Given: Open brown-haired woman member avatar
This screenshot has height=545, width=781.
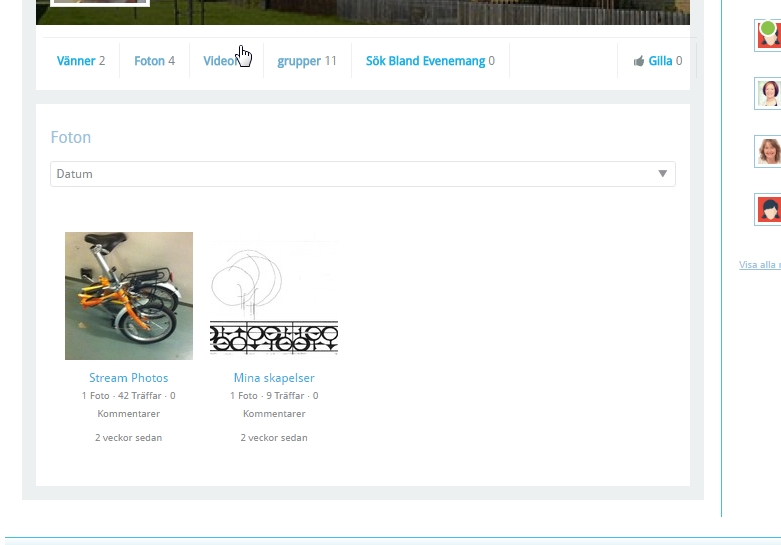Looking at the screenshot, I should (768, 151).
